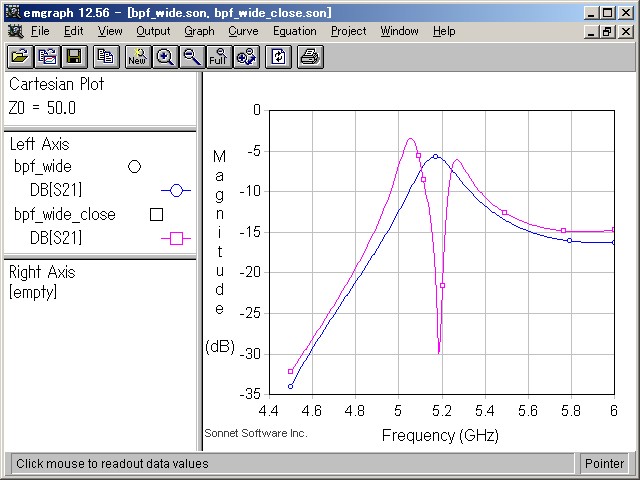Click the emgraph application icon in title bar
Viewport: 640px width, 480px height.
click(13, 12)
